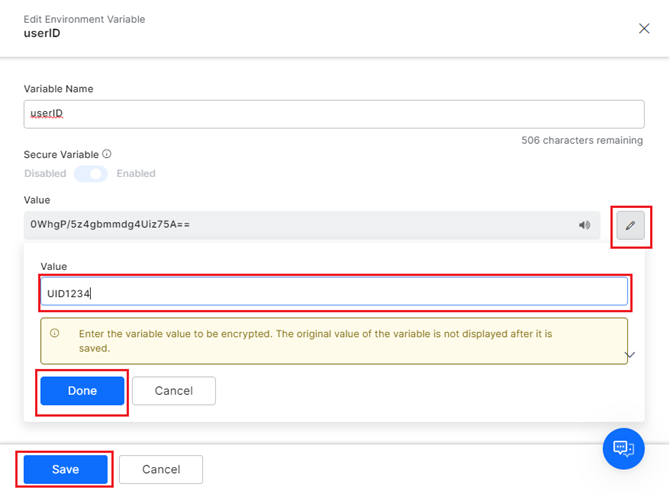Click the info icon in the warning banner
The height and width of the screenshot is (496, 672).
[55, 334]
